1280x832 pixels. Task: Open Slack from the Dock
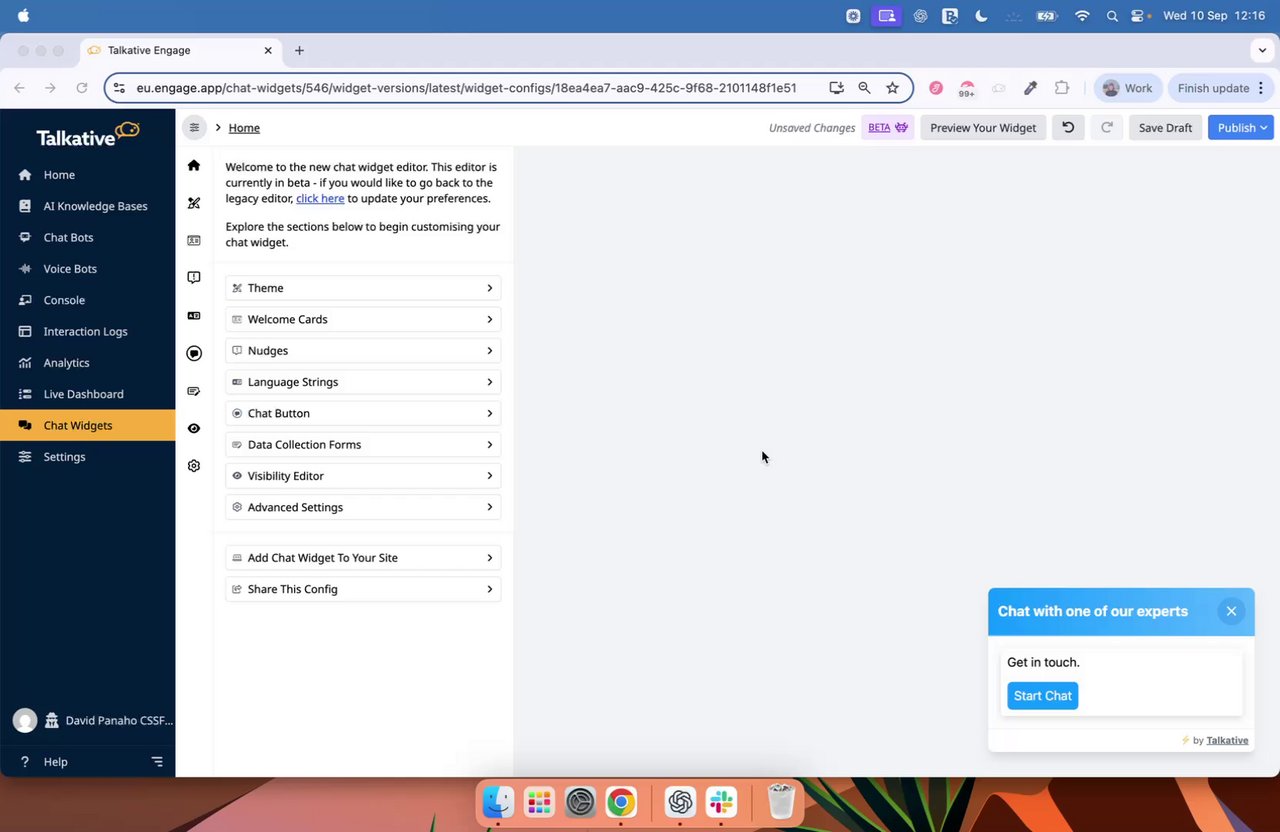tap(721, 802)
